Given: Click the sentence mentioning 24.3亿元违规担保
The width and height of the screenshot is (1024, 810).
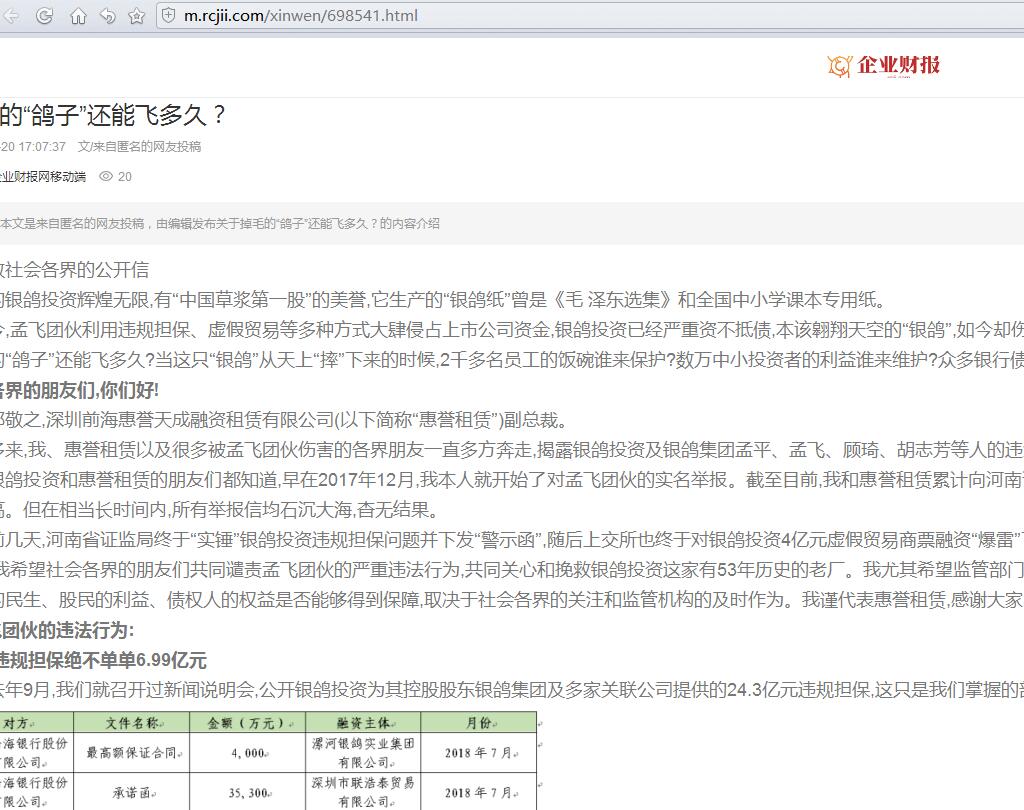Looking at the screenshot, I should (x=512, y=689).
